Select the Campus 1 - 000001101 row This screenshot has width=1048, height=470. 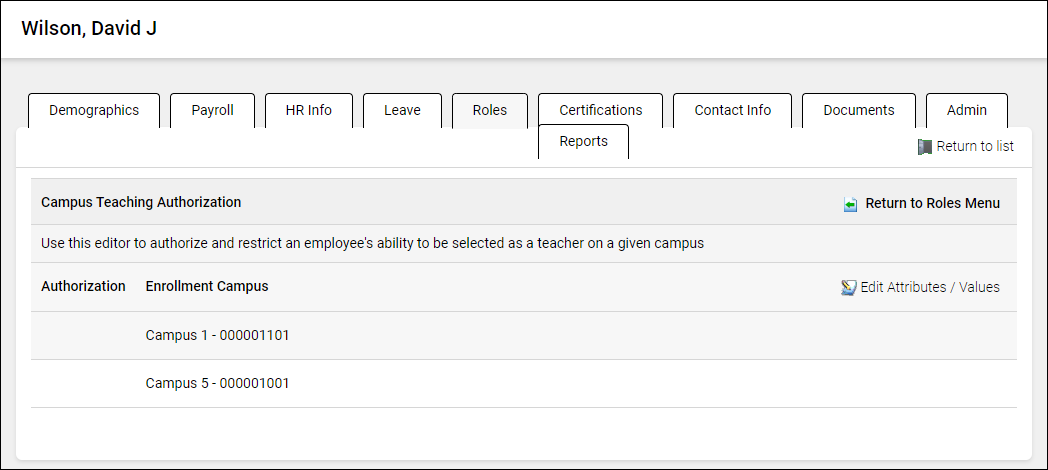coord(217,335)
